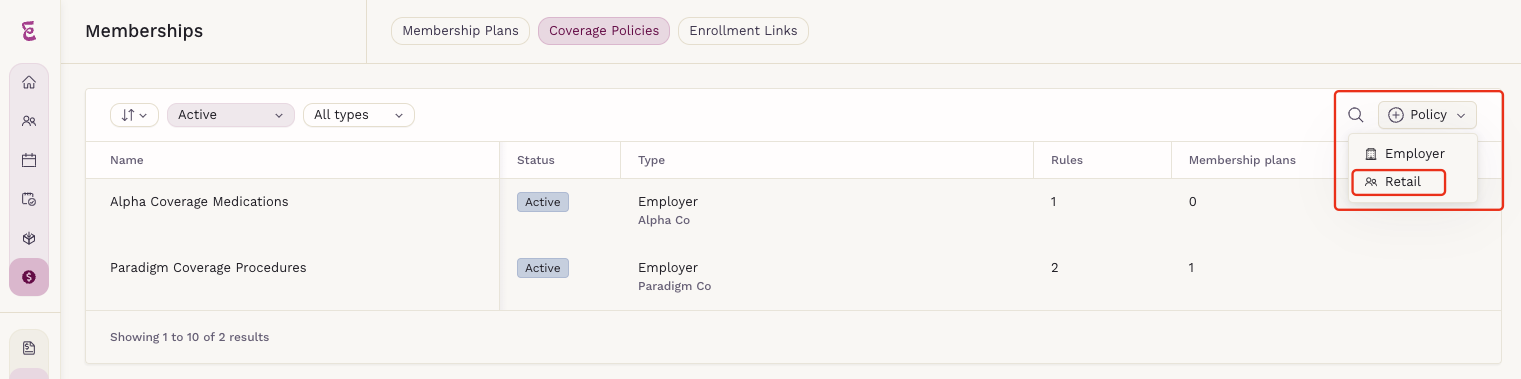
Task: Open the calendar icon in sidebar
Action: (29, 160)
